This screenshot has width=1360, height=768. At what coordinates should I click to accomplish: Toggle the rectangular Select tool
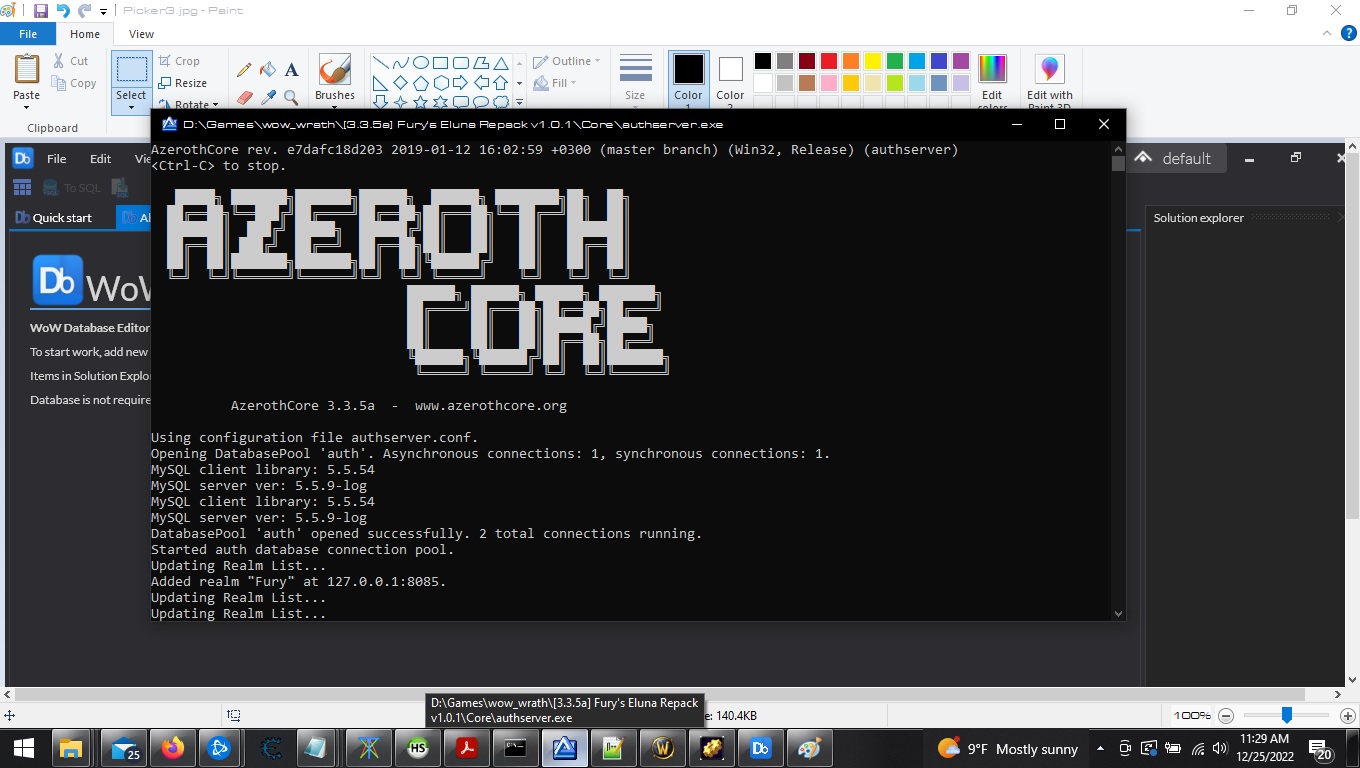[x=130, y=70]
